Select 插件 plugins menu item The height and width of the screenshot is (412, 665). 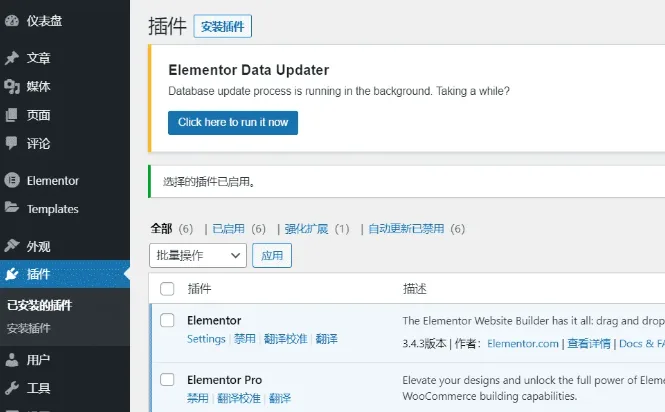pos(65,274)
